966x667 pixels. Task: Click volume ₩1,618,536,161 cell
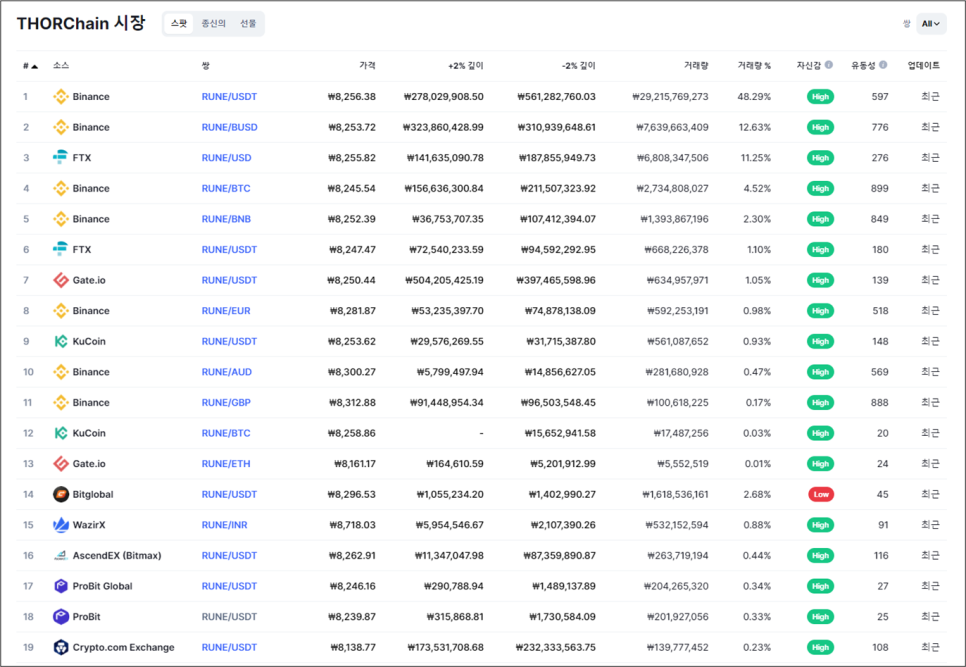tap(675, 495)
